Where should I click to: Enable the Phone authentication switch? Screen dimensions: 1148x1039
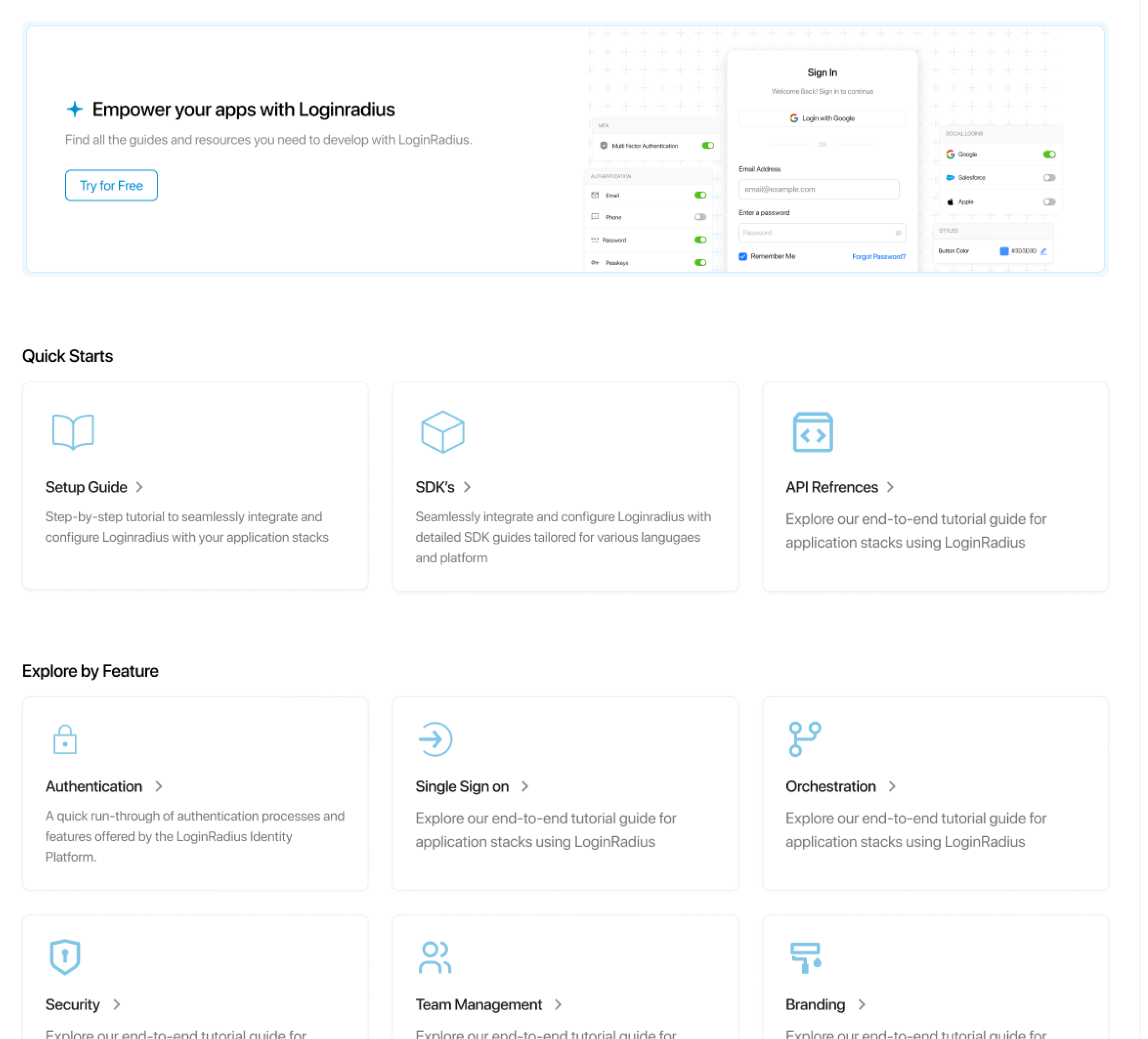click(701, 217)
